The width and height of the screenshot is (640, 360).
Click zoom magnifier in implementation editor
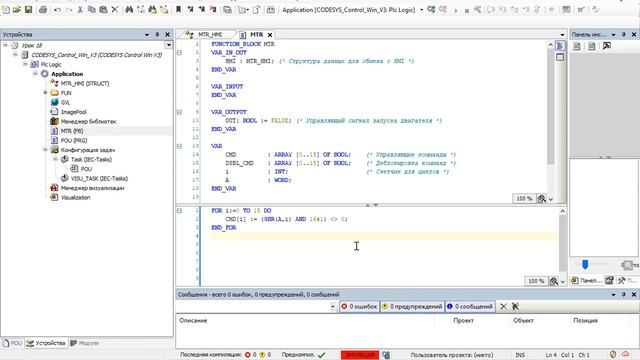click(553, 281)
